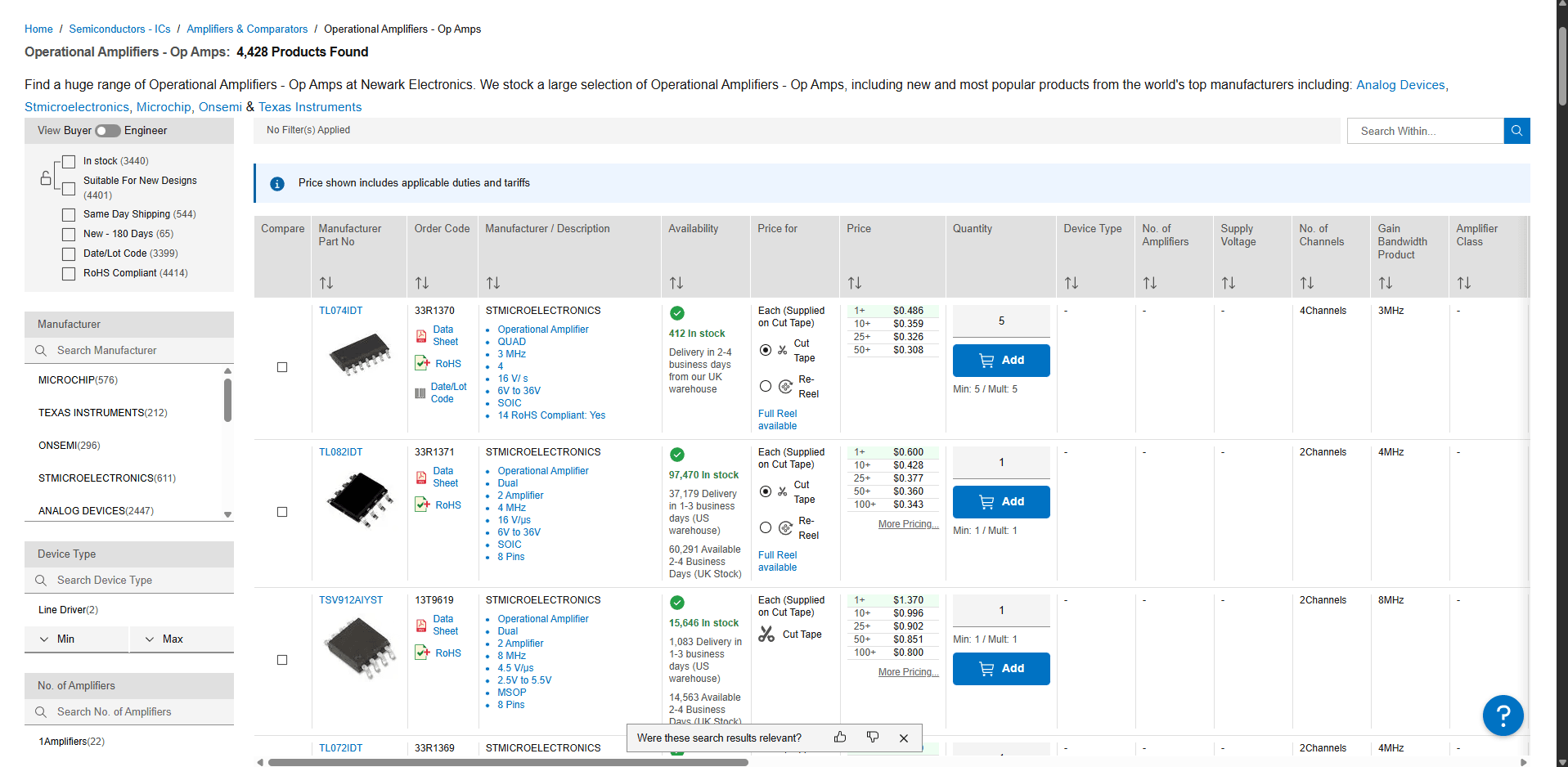The height and width of the screenshot is (767, 1568).
Task: Click the thumbs down feedback icon
Action: click(873, 738)
